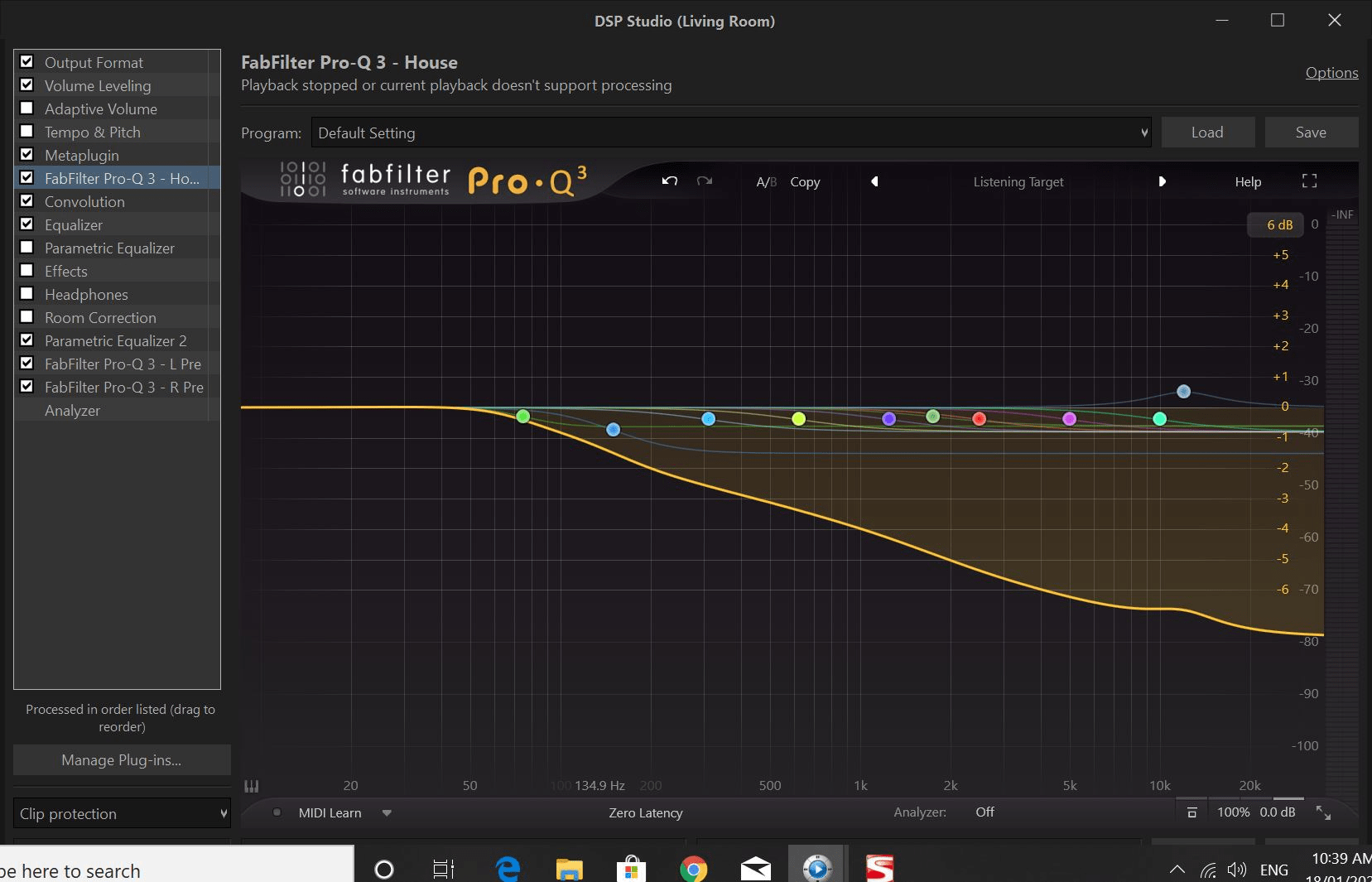Open the Program Default Setting dropdown
The width and height of the screenshot is (1372, 882).
(x=731, y=133)
